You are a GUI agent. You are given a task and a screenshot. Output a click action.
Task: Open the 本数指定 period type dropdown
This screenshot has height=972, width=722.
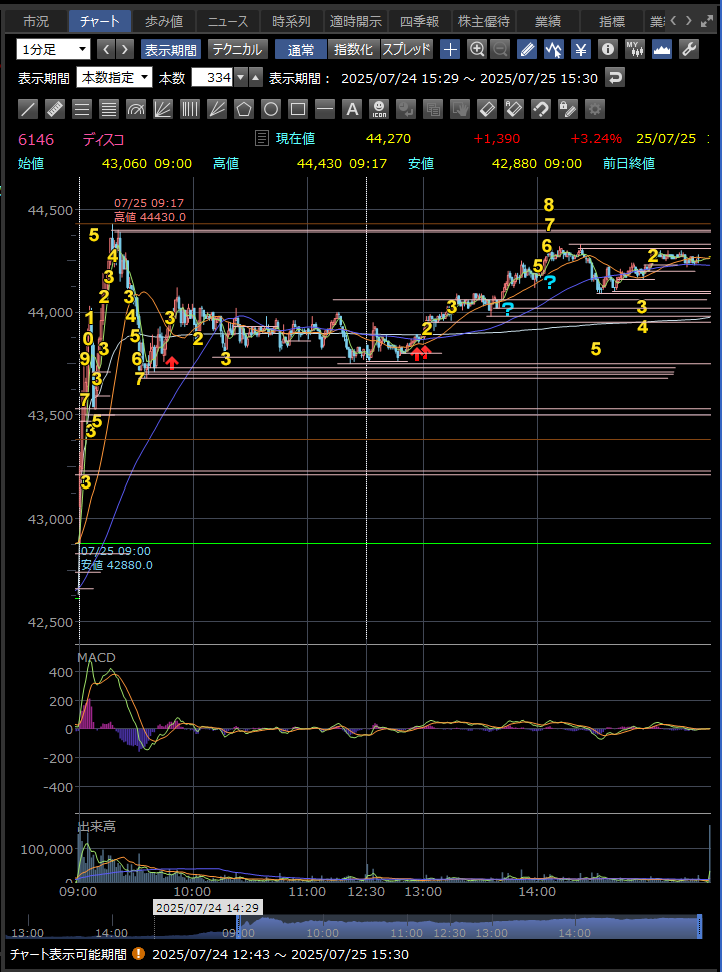tap(114, 77)
